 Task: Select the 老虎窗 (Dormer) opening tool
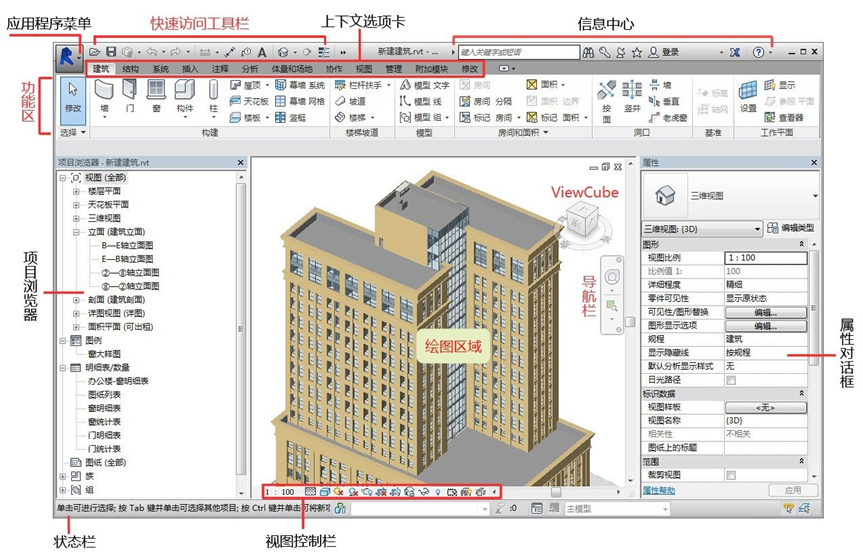point(668,117)
